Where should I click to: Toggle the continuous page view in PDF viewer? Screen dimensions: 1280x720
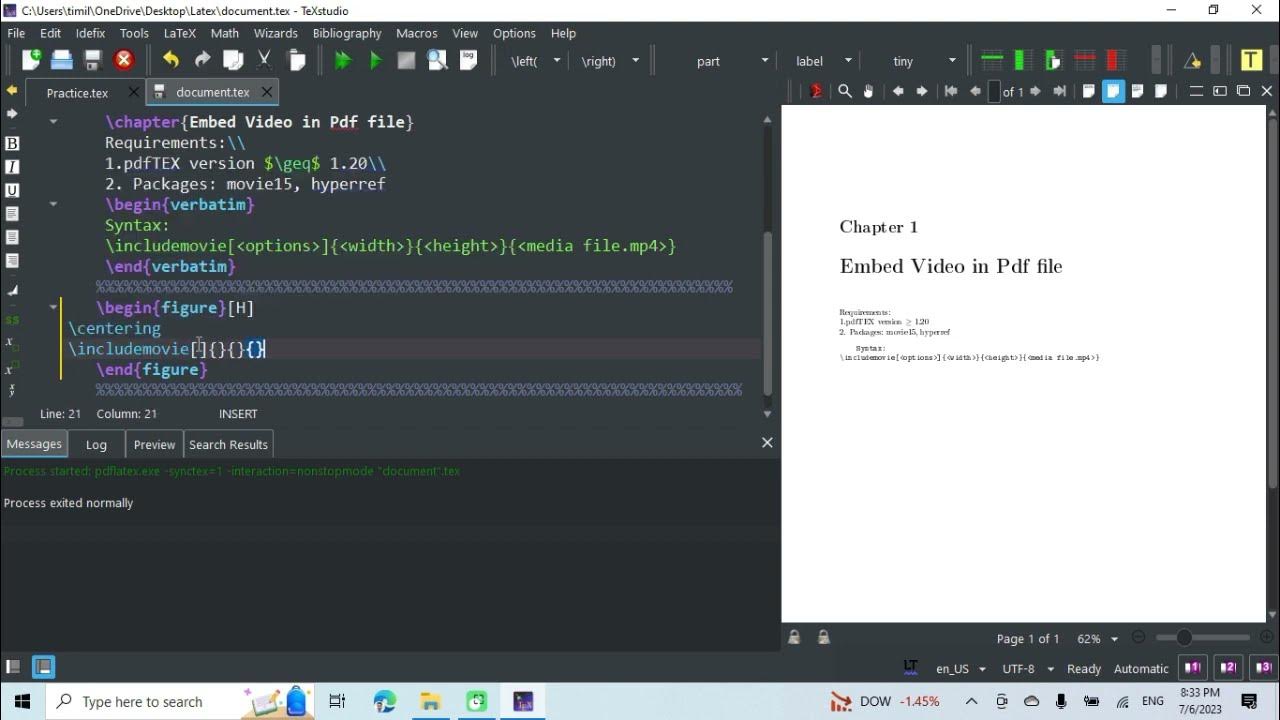(1113, 91)
